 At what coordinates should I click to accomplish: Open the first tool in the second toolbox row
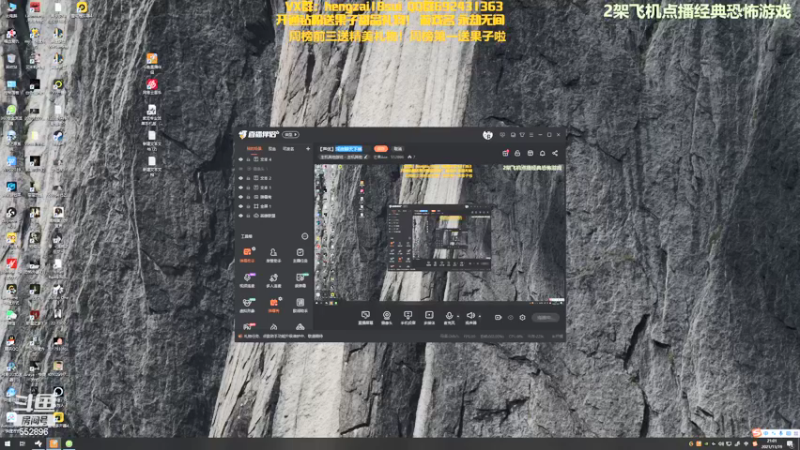(247, 280)
